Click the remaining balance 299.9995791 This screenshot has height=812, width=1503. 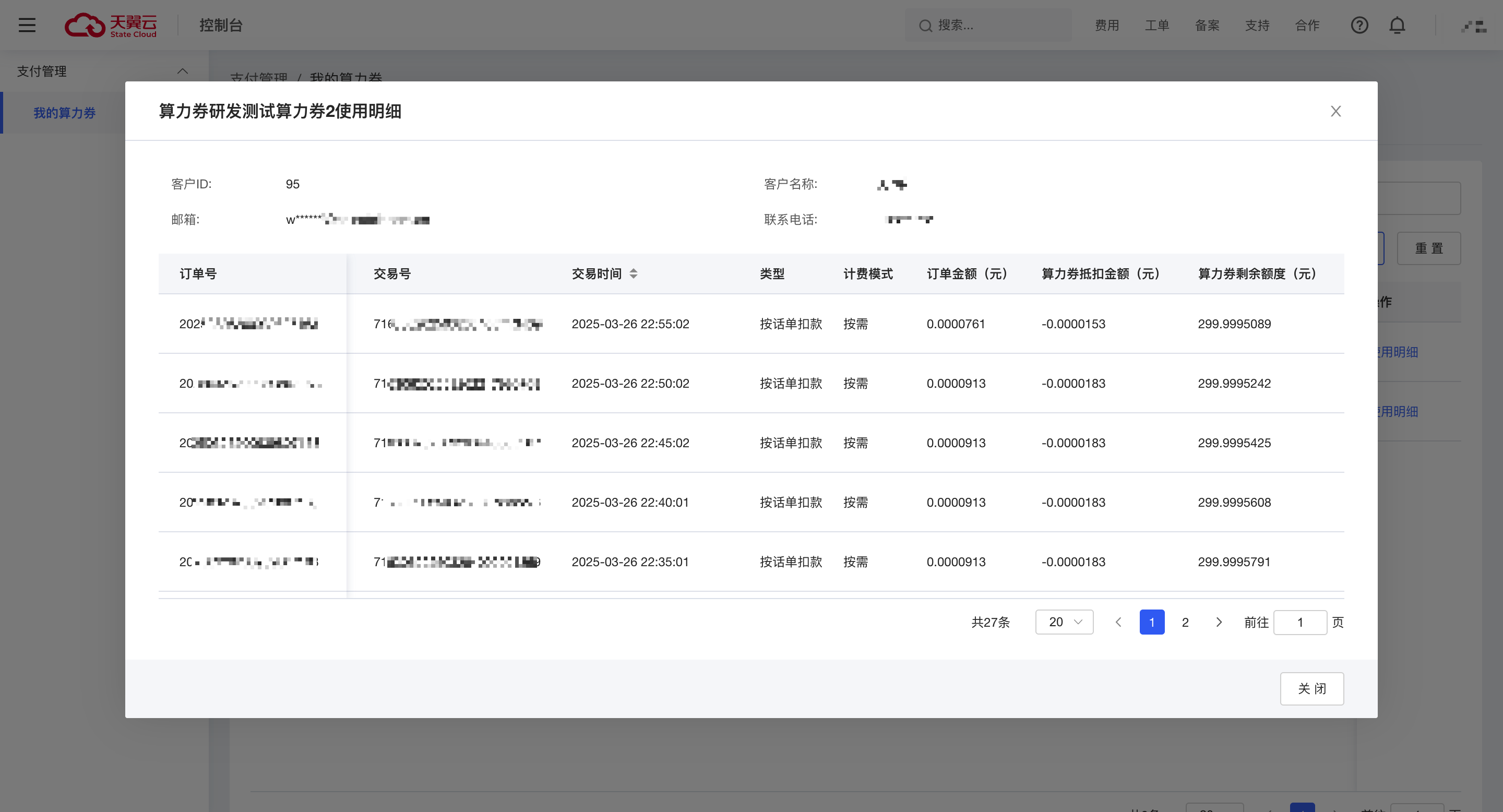1234,562
